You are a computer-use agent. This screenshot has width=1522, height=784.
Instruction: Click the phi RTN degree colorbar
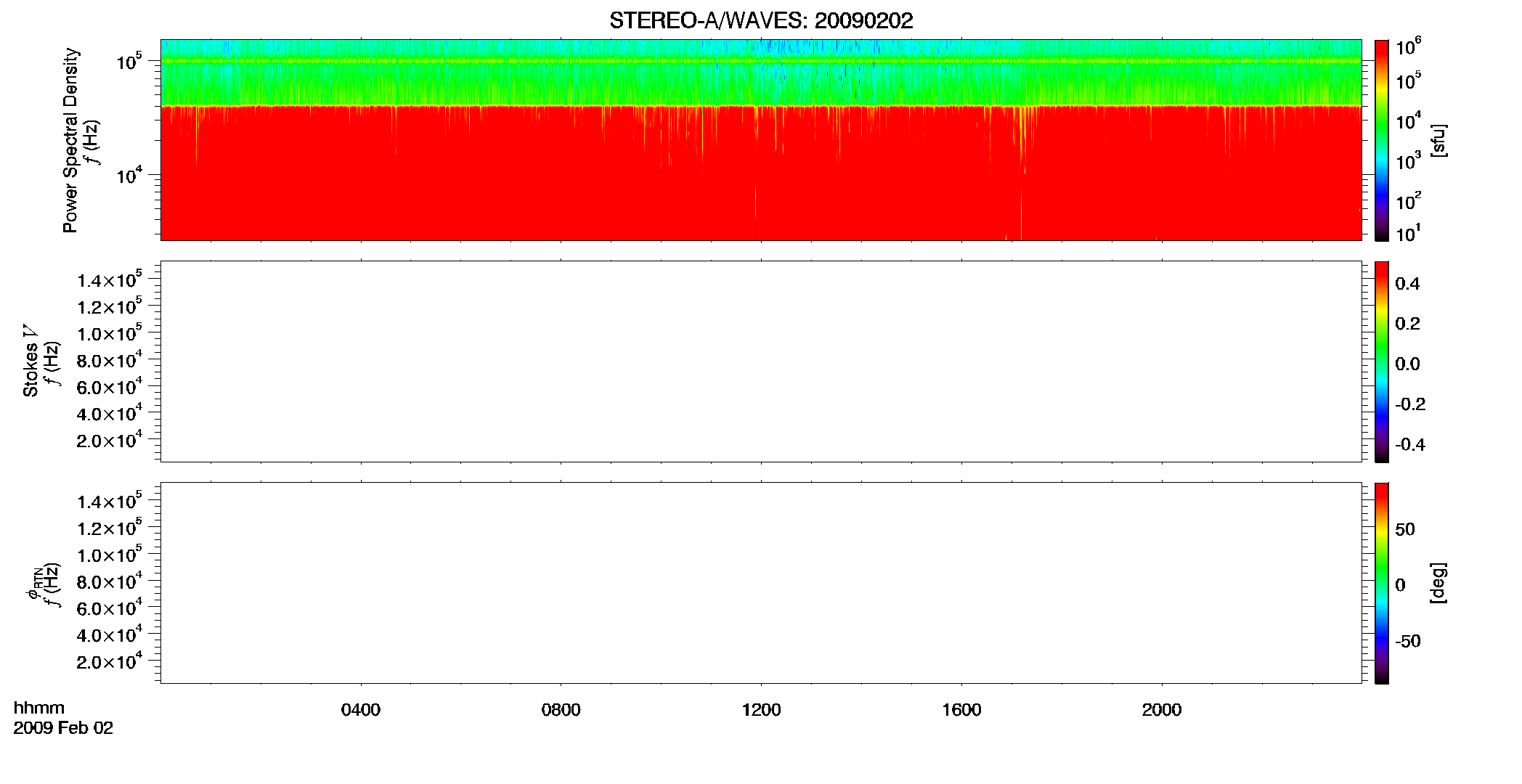1382,583
